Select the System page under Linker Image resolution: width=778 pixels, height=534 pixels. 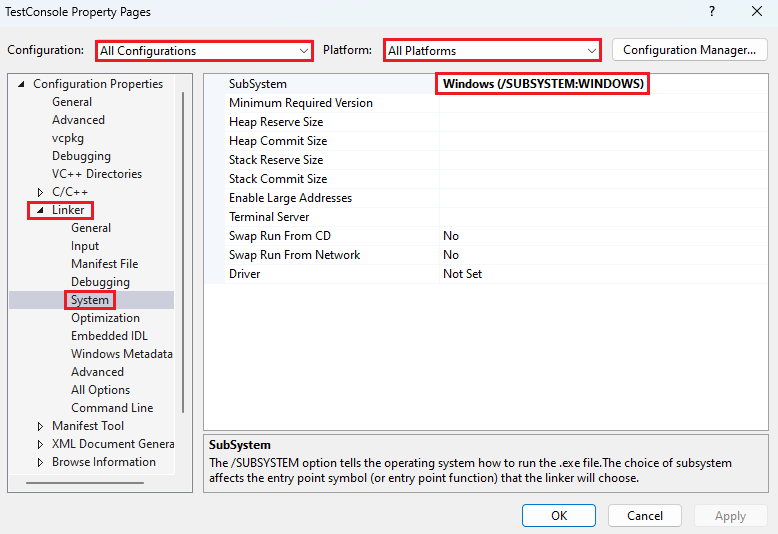pos(90,300)
